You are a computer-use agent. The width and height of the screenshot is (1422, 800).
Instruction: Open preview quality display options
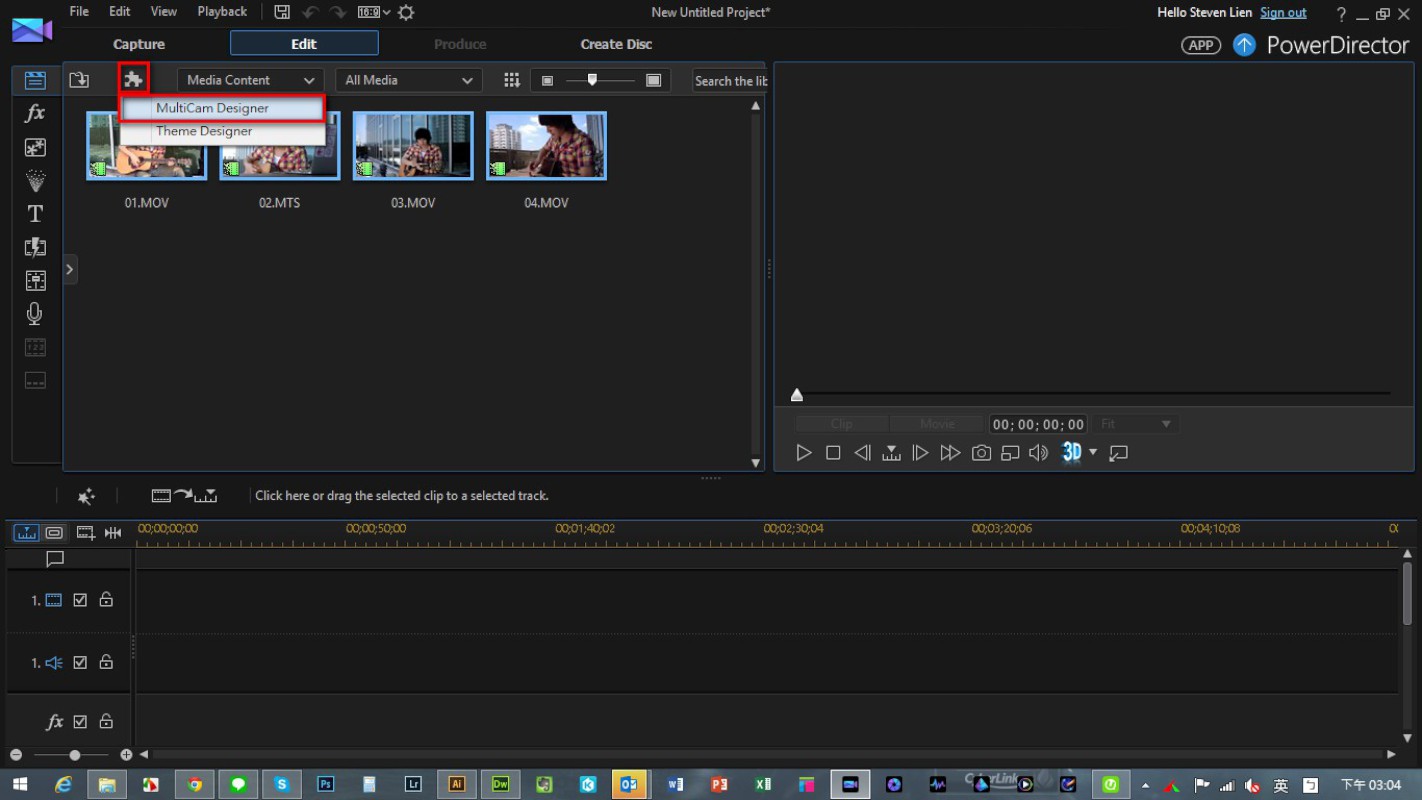[1010, 453]
